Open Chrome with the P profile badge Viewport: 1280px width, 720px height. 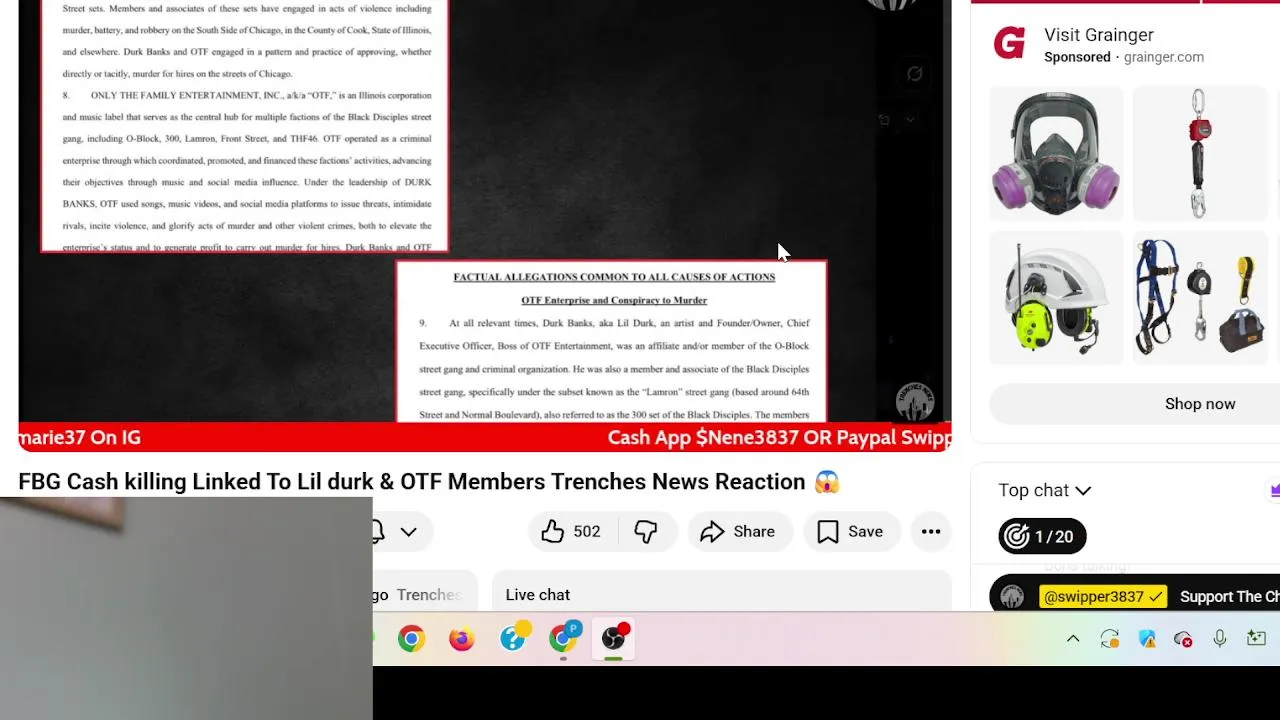(x=564, y=638)
